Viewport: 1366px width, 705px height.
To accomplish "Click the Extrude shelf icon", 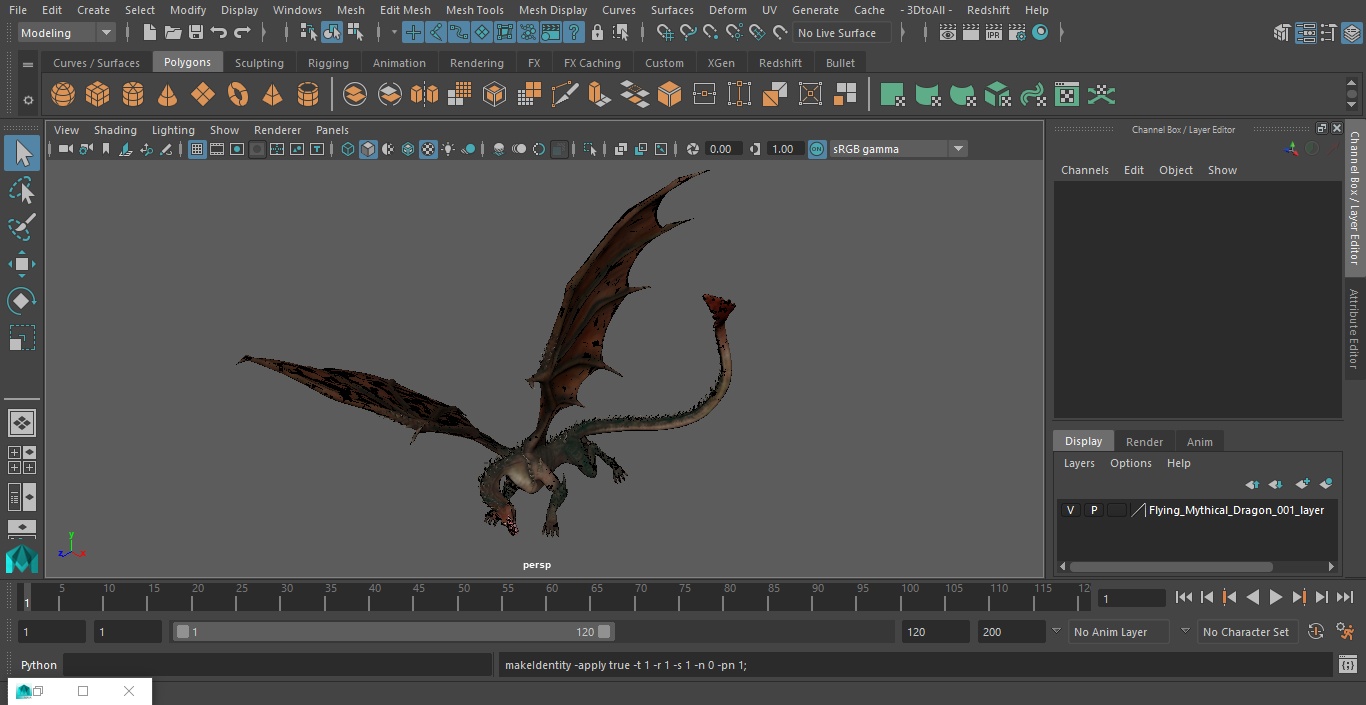I will click(599, 95).
